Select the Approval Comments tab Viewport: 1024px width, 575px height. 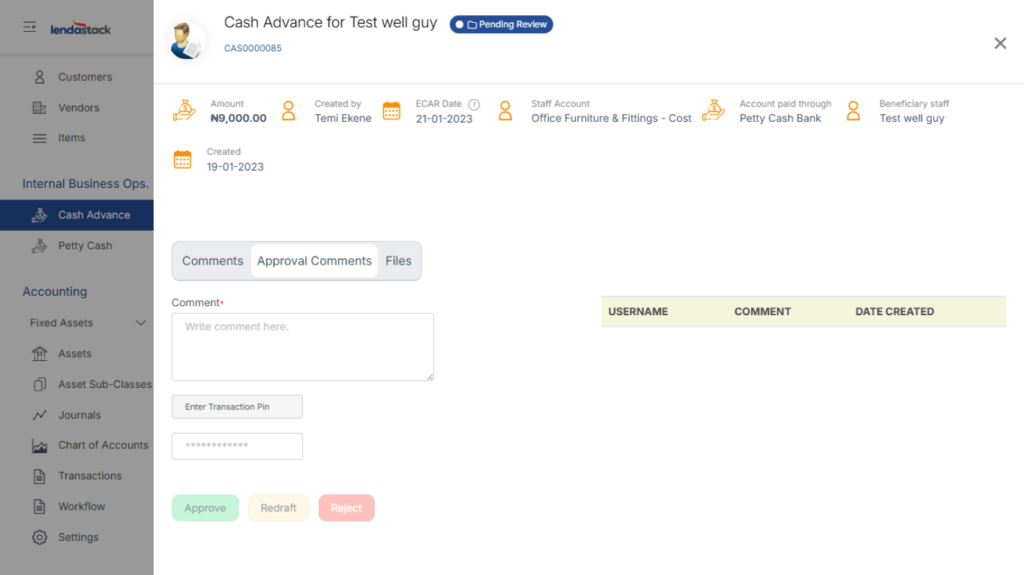coord(314,261)
